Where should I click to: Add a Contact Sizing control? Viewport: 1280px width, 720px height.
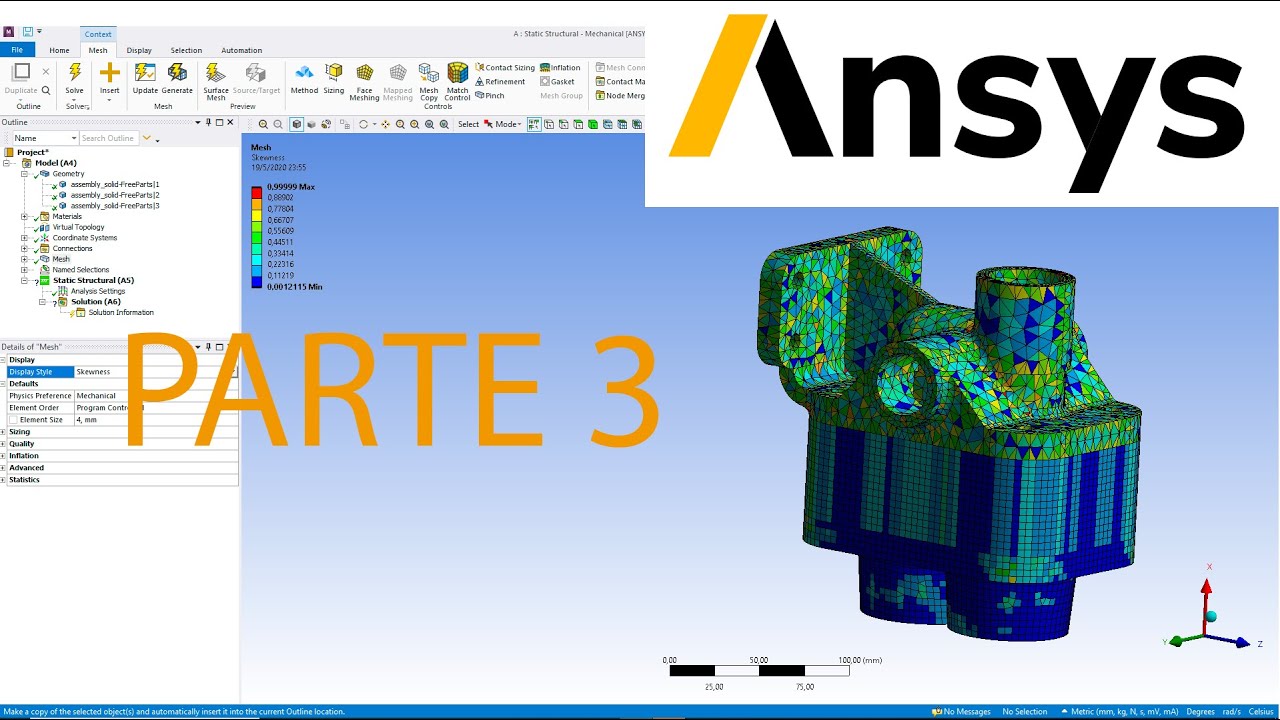[505, 68]
